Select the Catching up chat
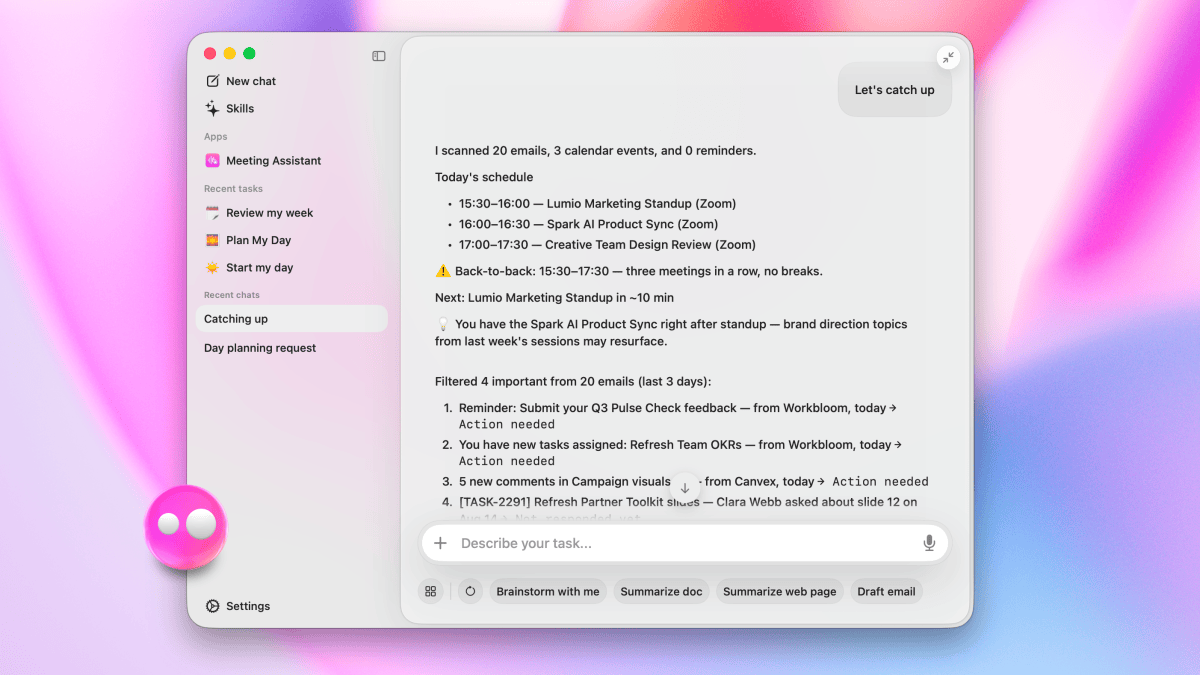 [290, 319]
